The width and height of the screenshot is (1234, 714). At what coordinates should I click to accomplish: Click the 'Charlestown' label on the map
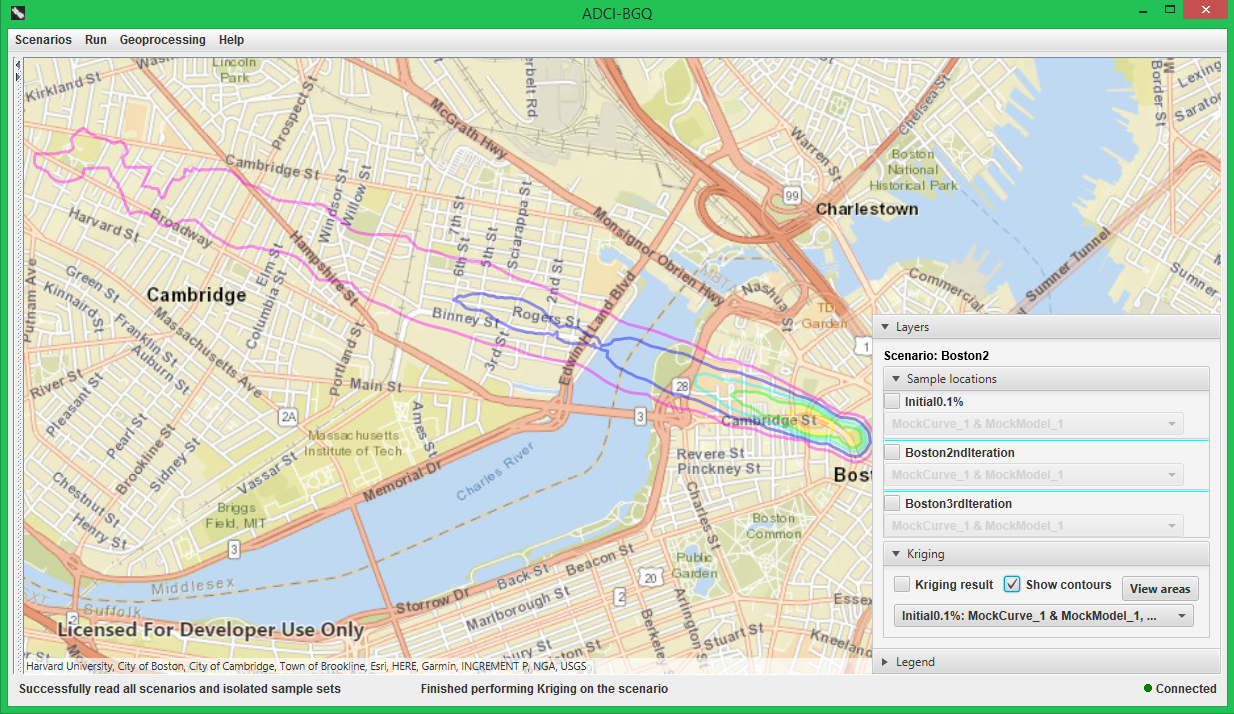click(867, 210)
